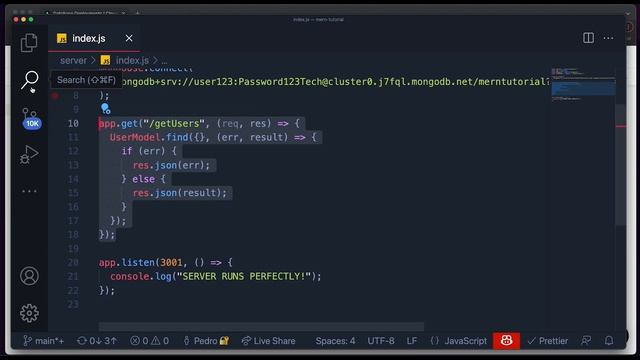Image resolution: width=640 pixels, height=360 pixels.
Task: Click the if (err) statement
Action: (149, 151)
